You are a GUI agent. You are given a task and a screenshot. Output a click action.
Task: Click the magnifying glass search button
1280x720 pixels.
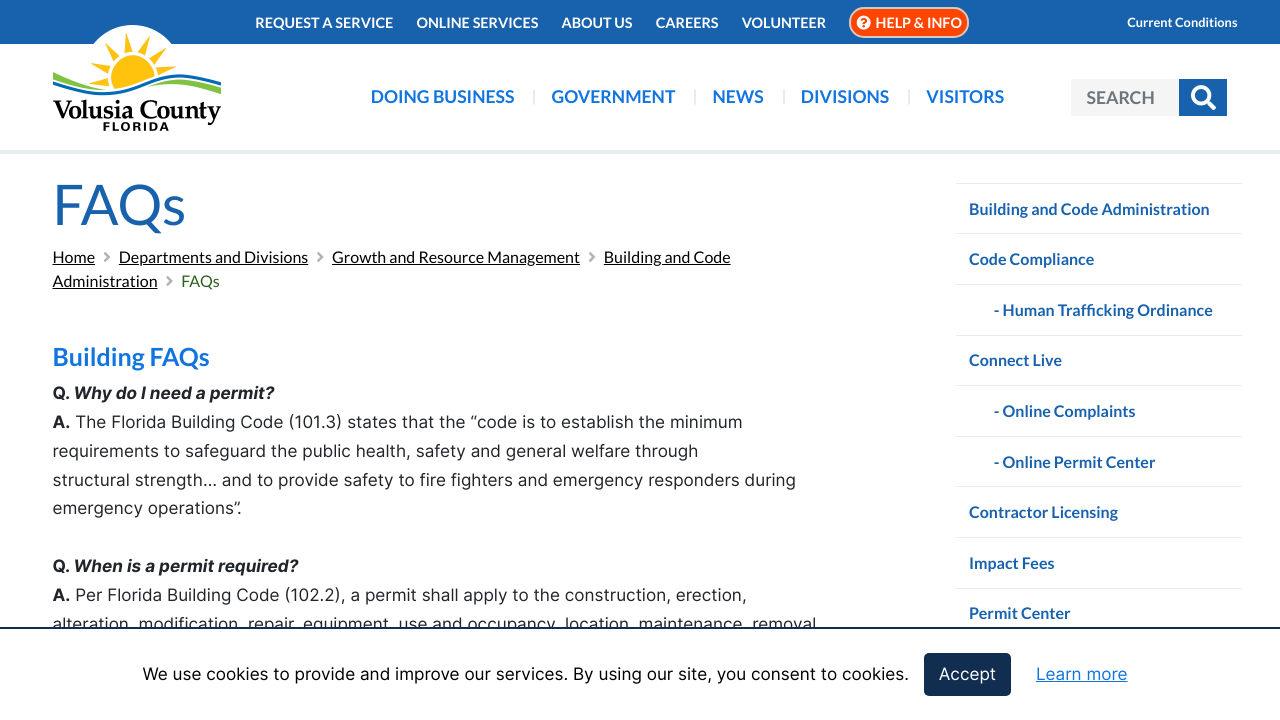[1202, 97]
